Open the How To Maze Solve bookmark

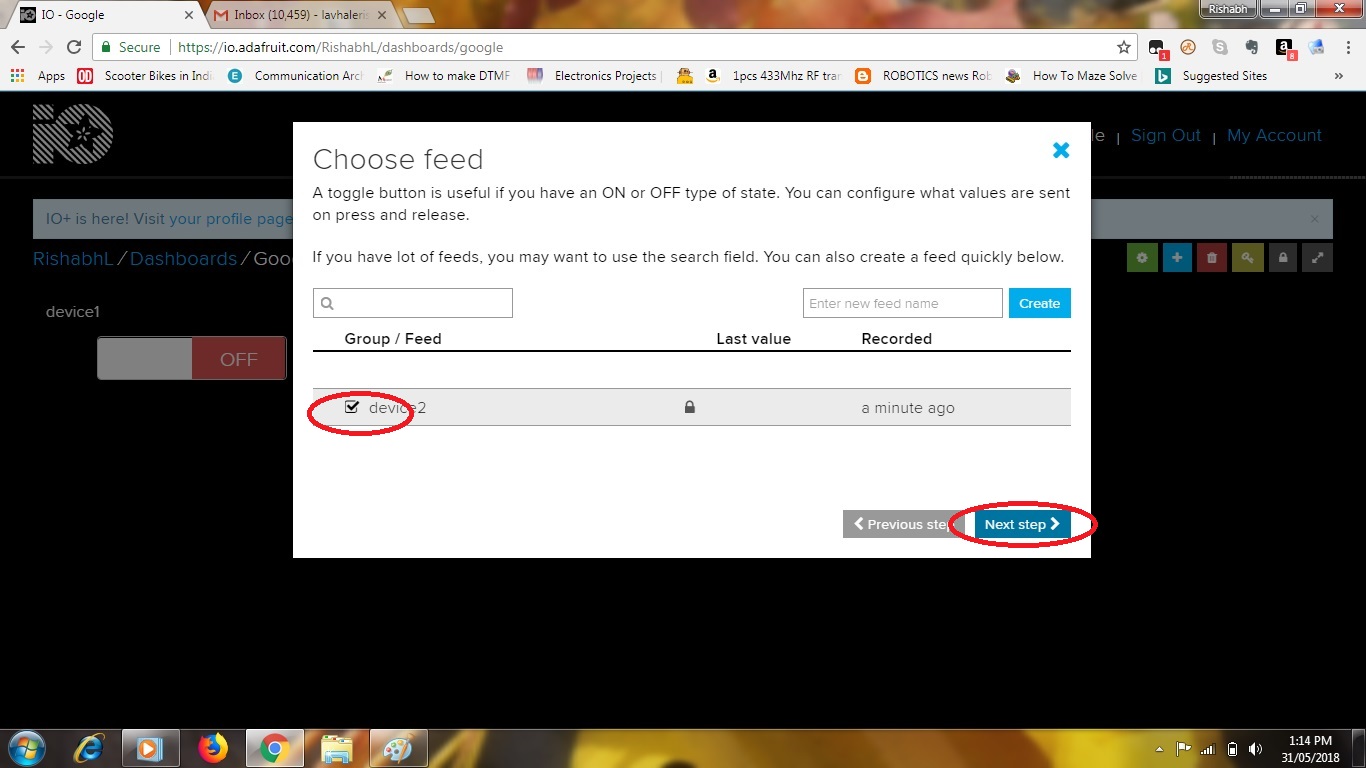click(x=1072, y=76)
